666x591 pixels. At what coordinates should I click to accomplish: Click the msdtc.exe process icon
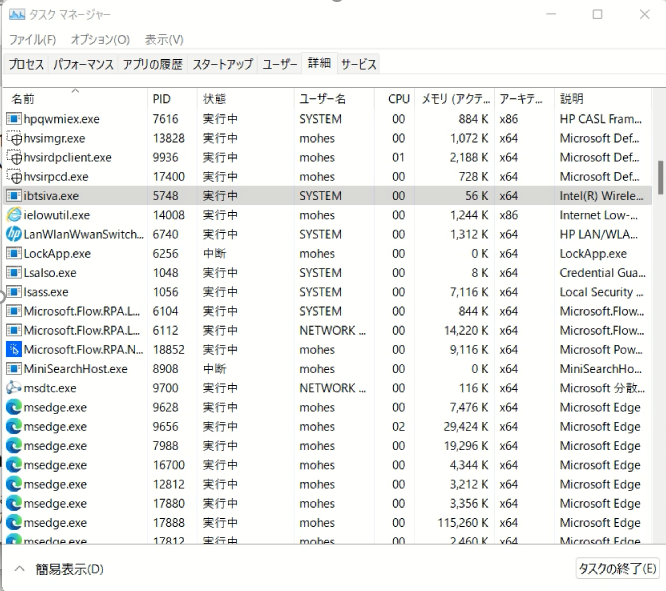pos(14,388)
